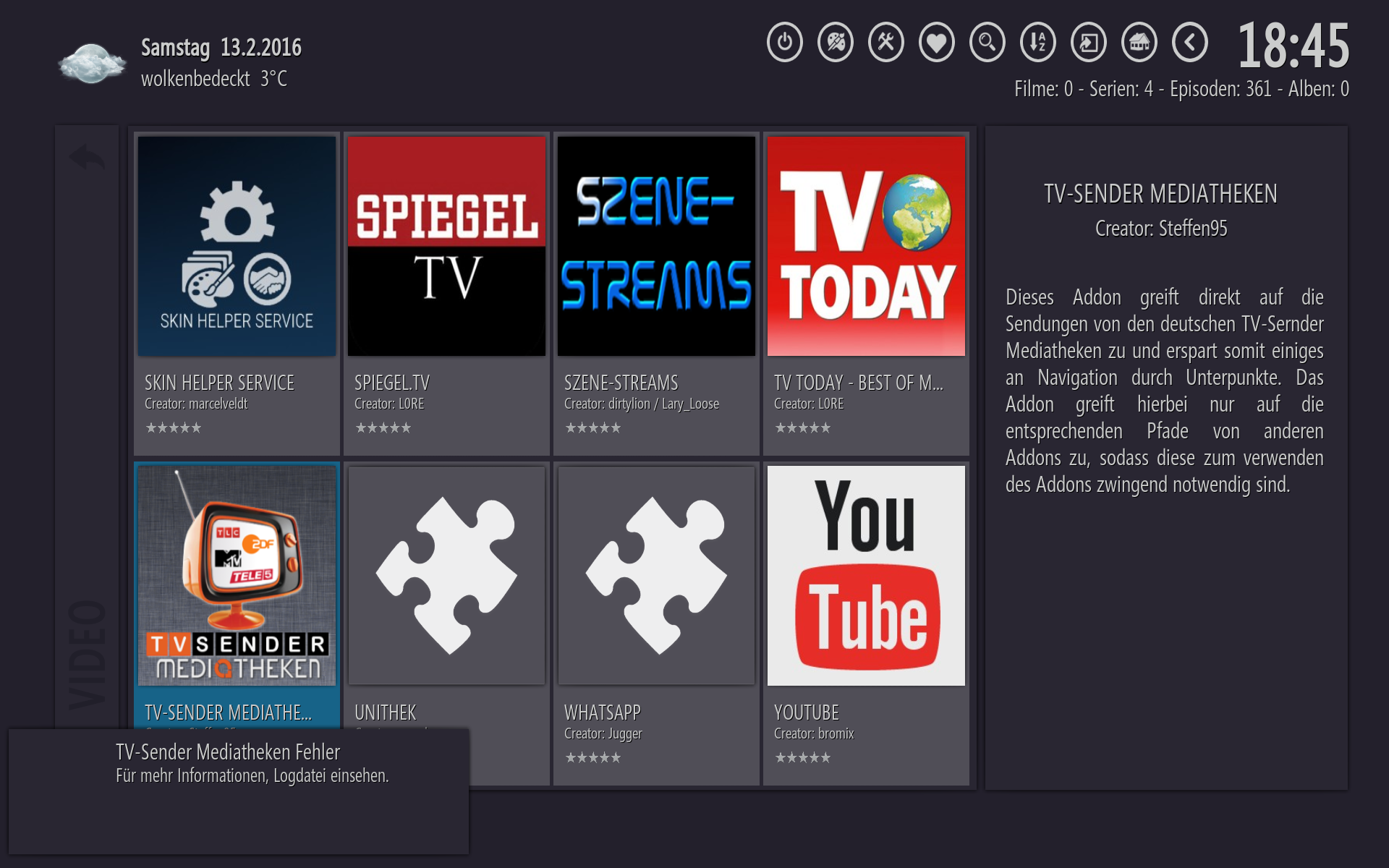This screenshot has width=1389, height=868.
Task: Click 'TV-SENDER MEDIATHEKEN' heading in info panel
Action: coord(1160,194)
